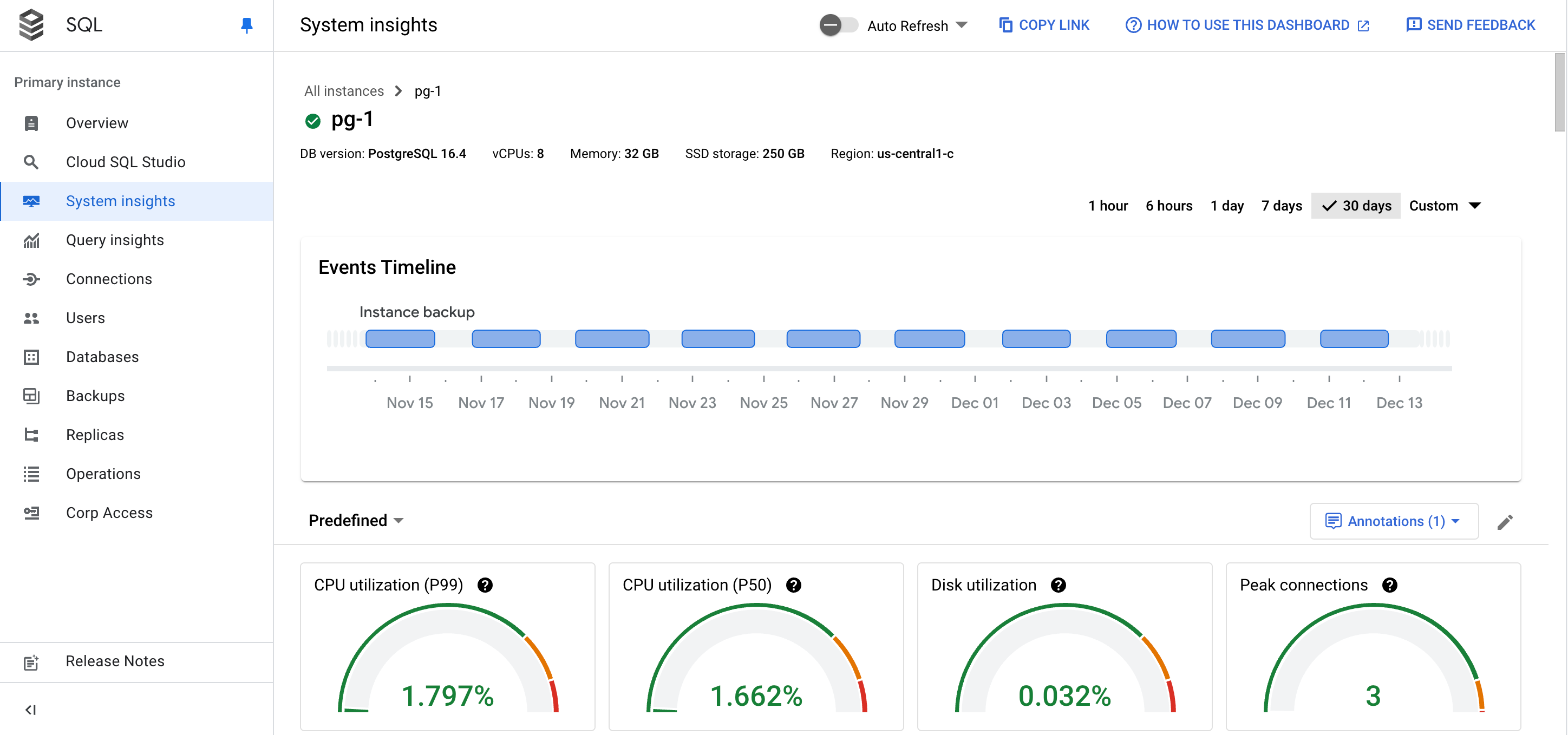The height and width of the screenshot is (735, 1568).
Task: Click the Overview sidebar icon
Action: coord(31,122)
